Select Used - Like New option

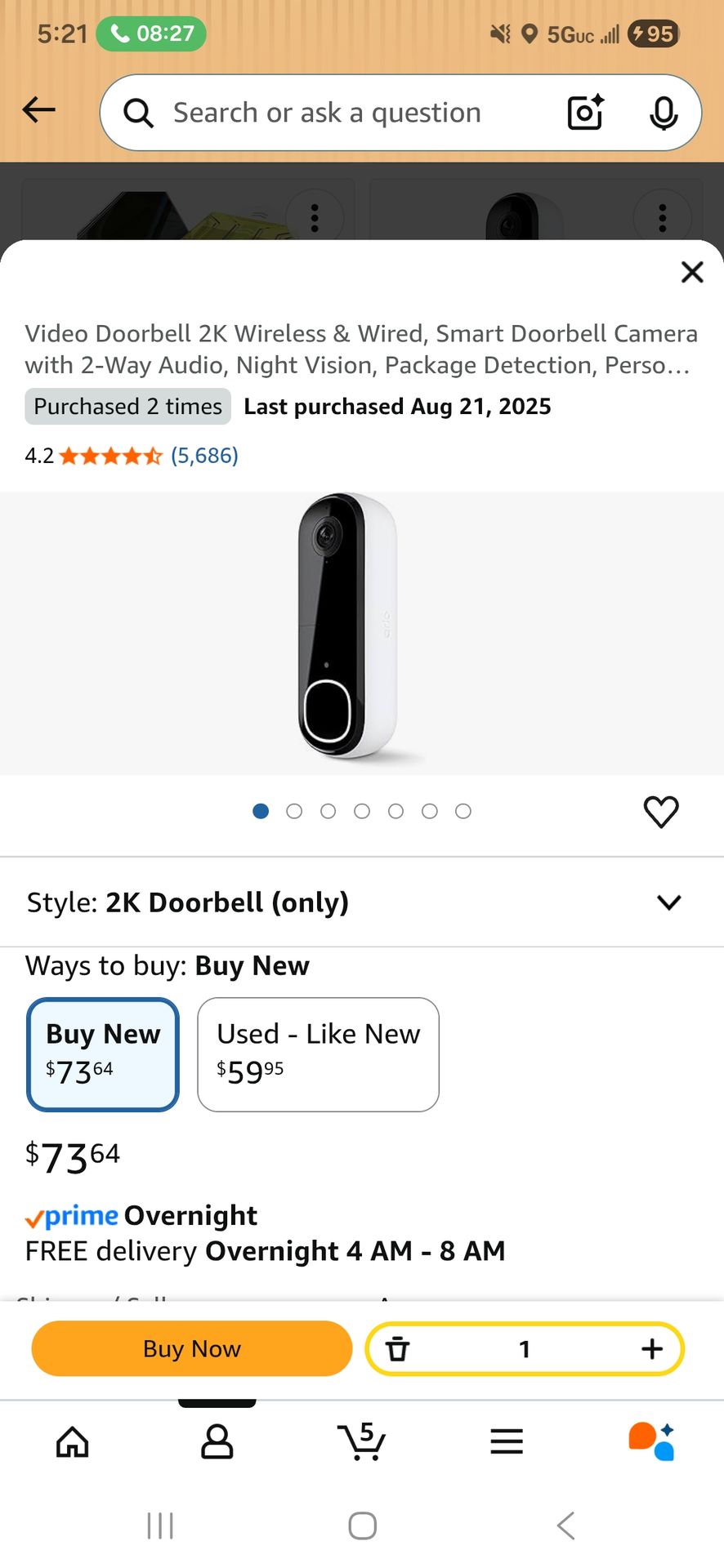318,1054
